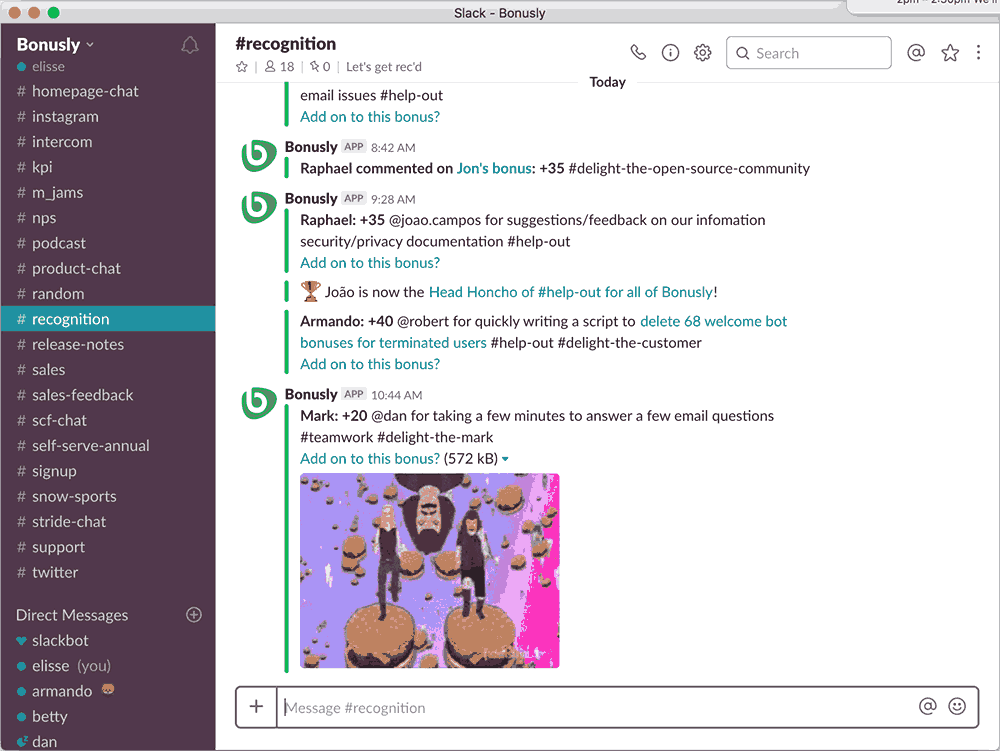The image size is (1000, 751).
Task: Go to #support channel
Action: [x=108, y=547]
